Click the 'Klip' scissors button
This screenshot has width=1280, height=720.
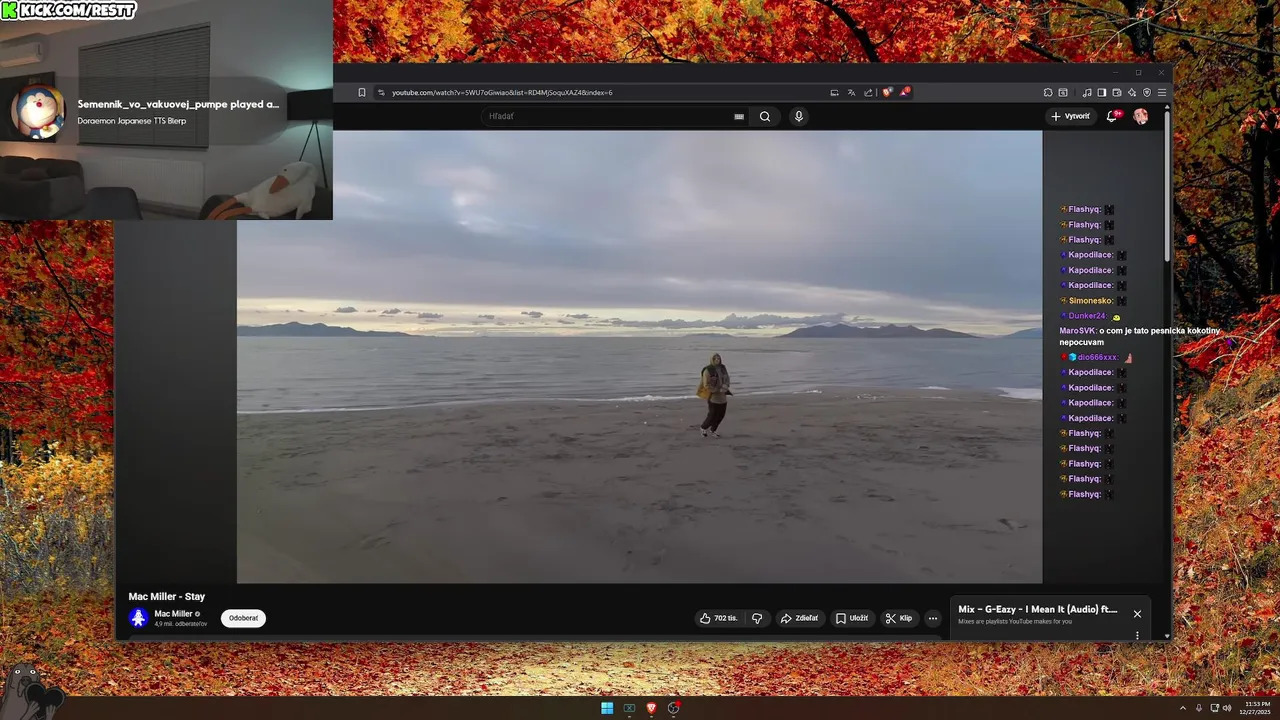coord(899,618)
